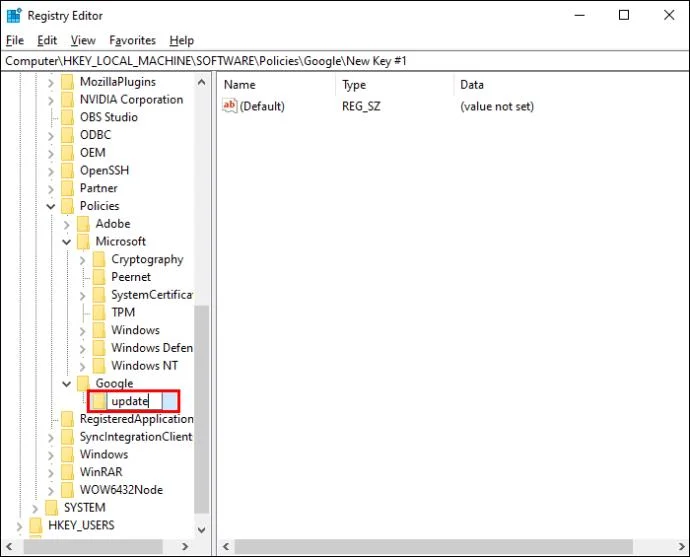This screenshot has height=557, width=690.
Task: Select the Cryptography folder icon
Action: 99,259
